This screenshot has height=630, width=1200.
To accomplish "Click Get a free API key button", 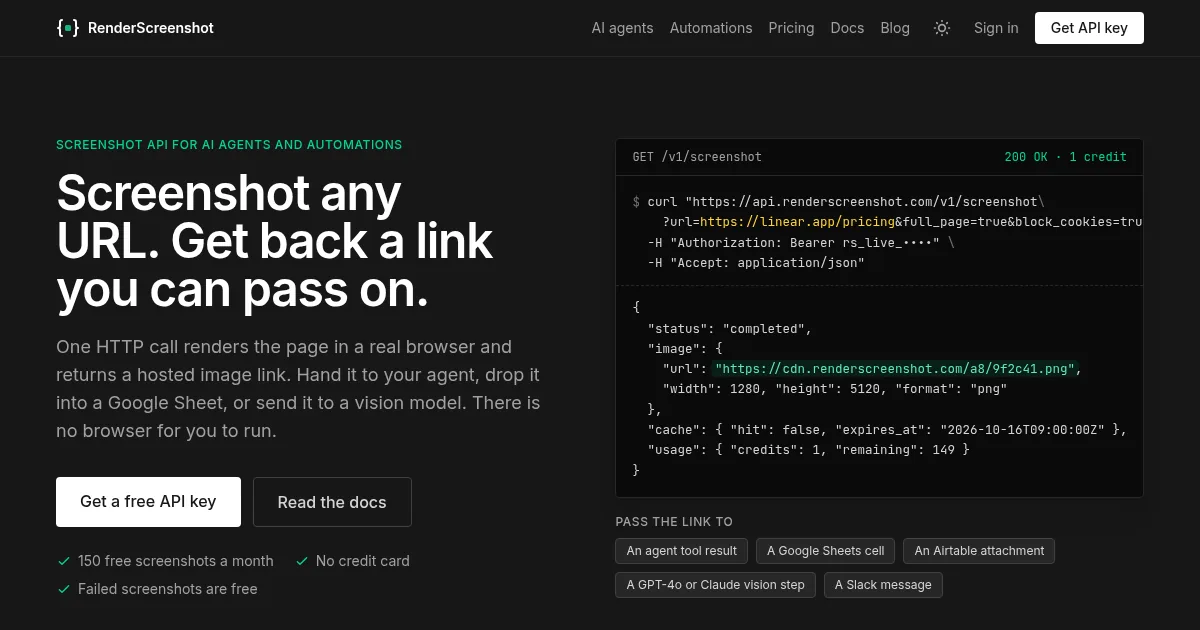I will point(148,502).
